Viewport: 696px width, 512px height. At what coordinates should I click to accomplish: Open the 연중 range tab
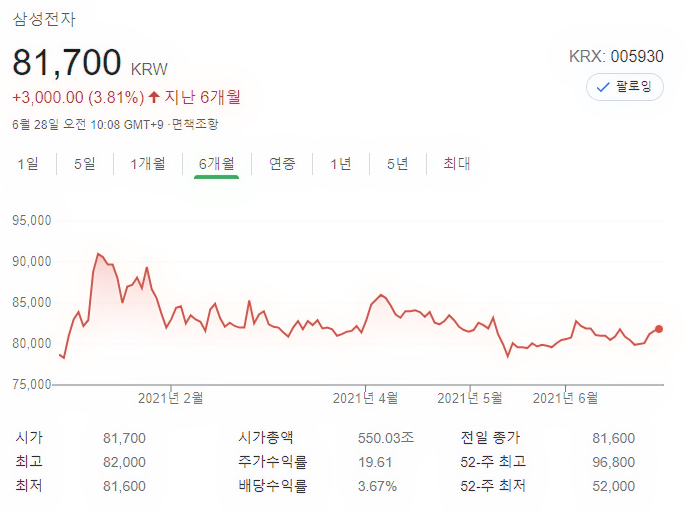point(282,164)
